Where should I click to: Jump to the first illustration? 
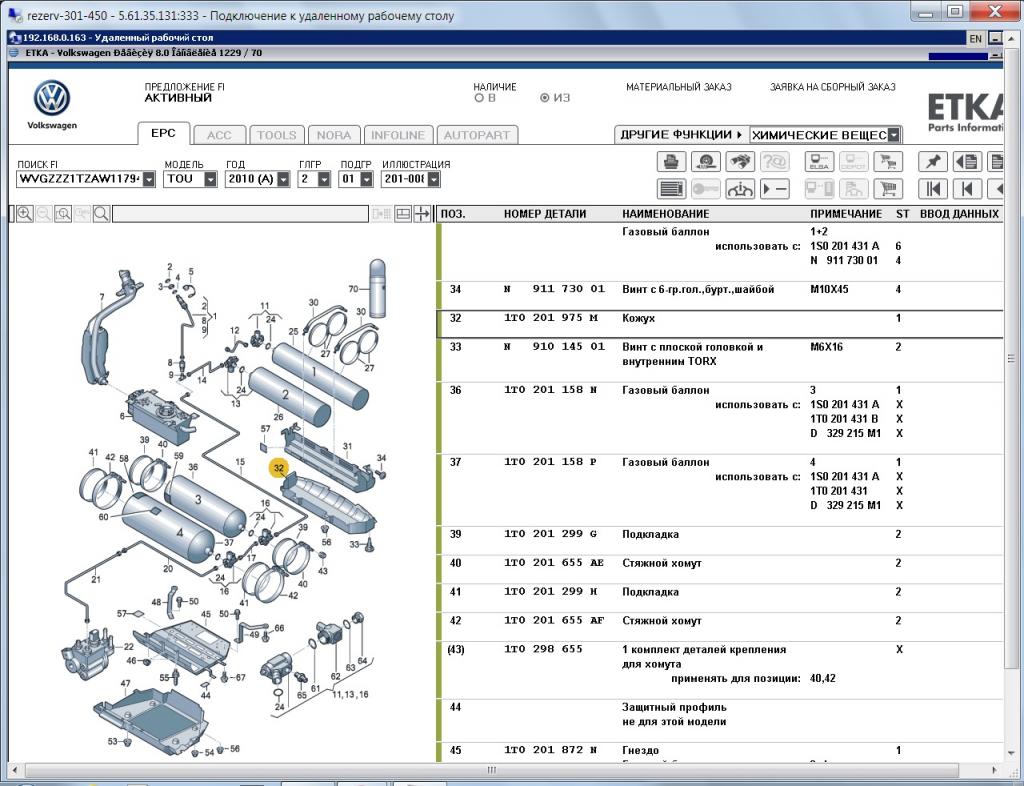tap(933, 189)
